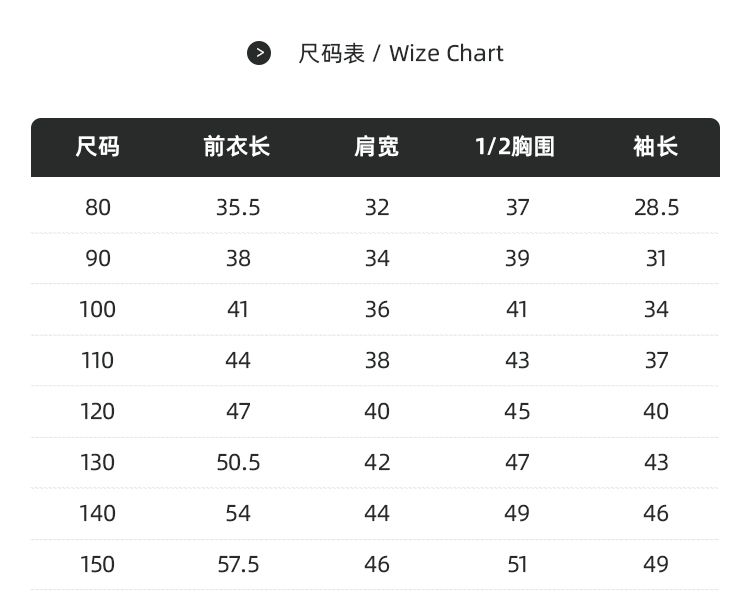
Task: Choose size 130 row label
Action: pos(98,462)
